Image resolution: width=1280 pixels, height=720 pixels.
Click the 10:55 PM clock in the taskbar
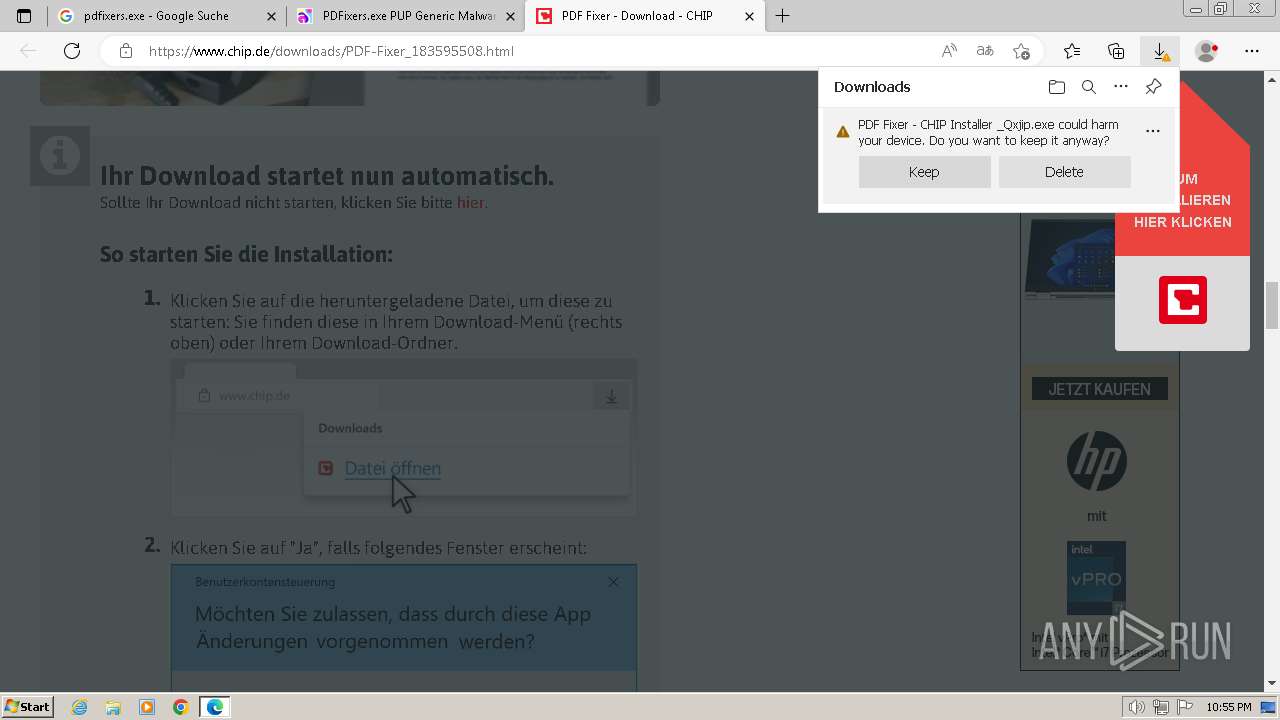tap(1228, 707)
